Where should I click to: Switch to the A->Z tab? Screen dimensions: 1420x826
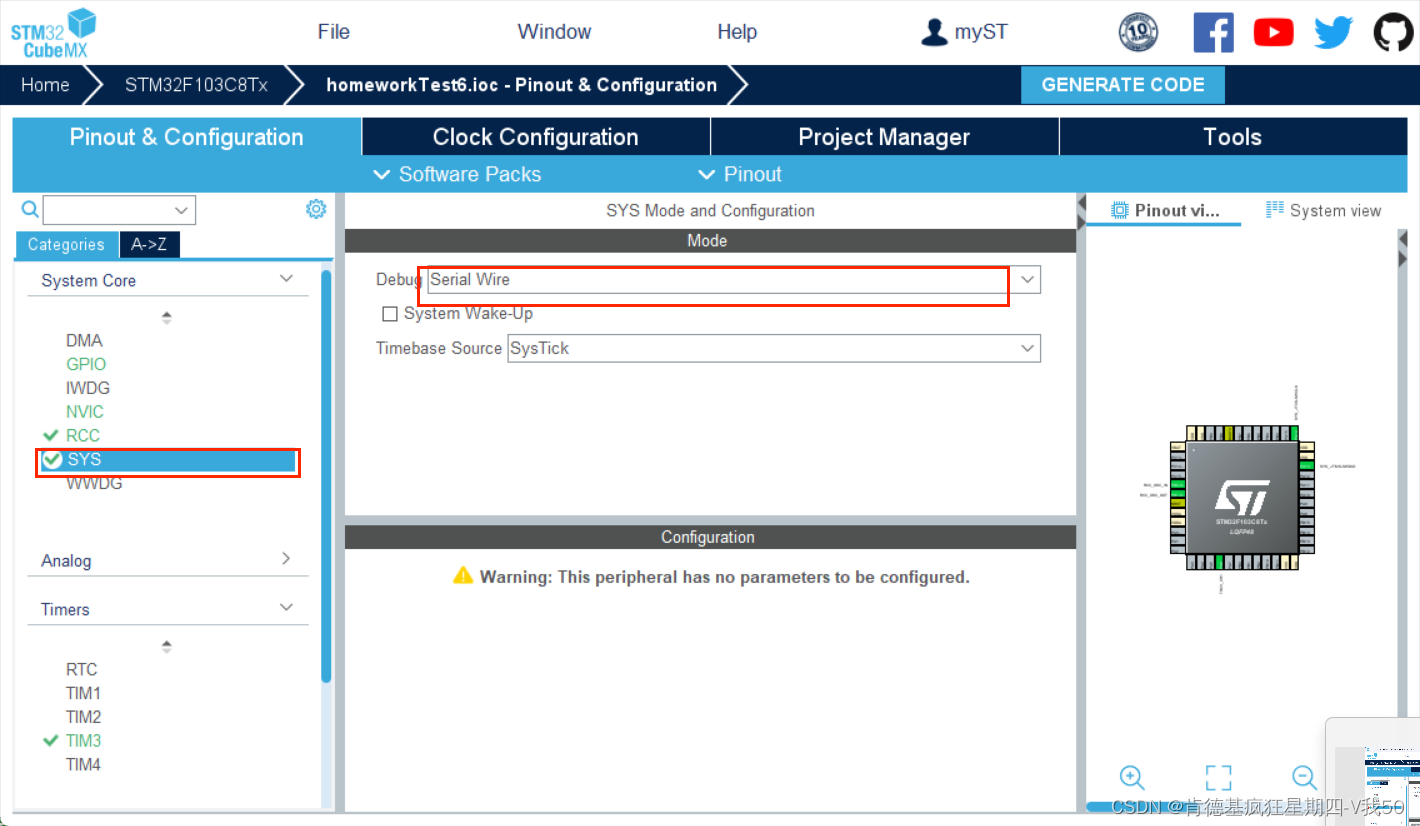click(150, 245)
